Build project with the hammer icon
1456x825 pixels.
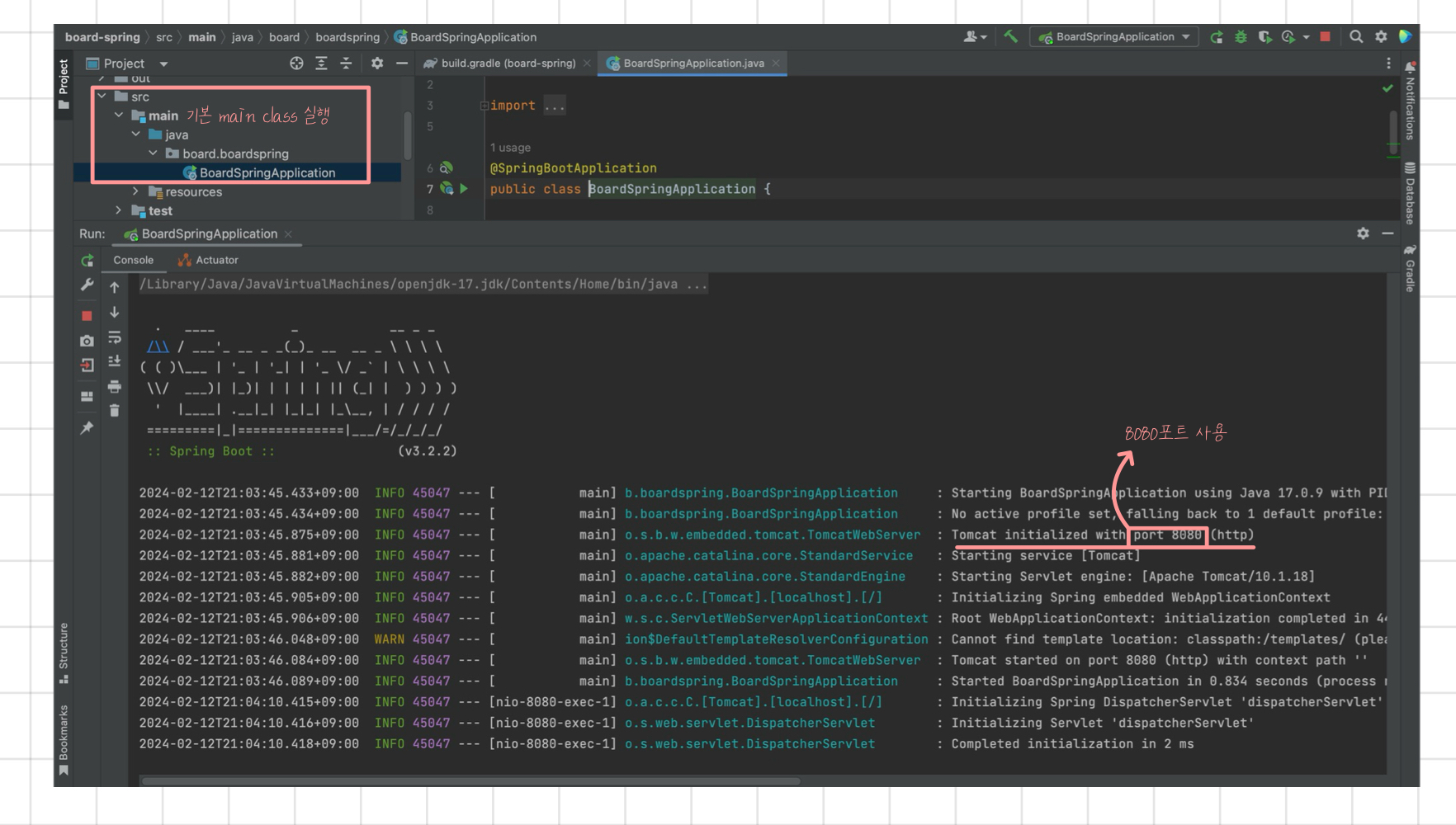pos(1010,36)
